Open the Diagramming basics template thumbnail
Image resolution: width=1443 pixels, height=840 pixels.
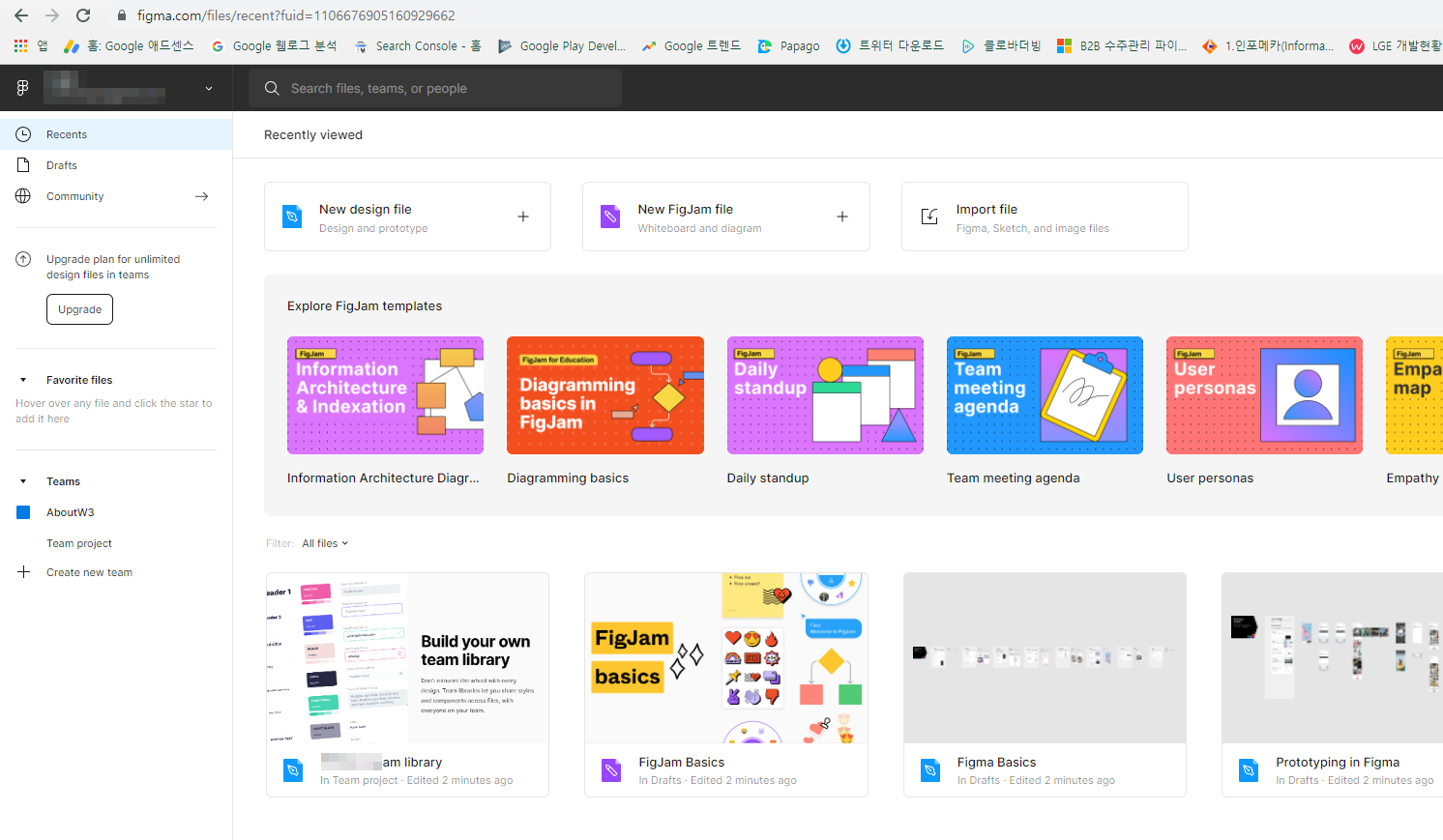click(x=605, y=395)
